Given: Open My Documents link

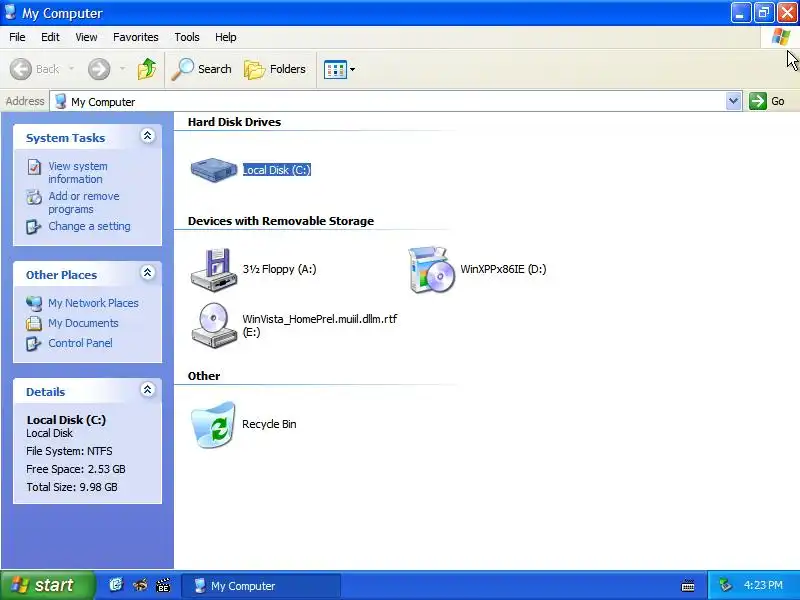Looking at the screenshot, I should [83, 323].
